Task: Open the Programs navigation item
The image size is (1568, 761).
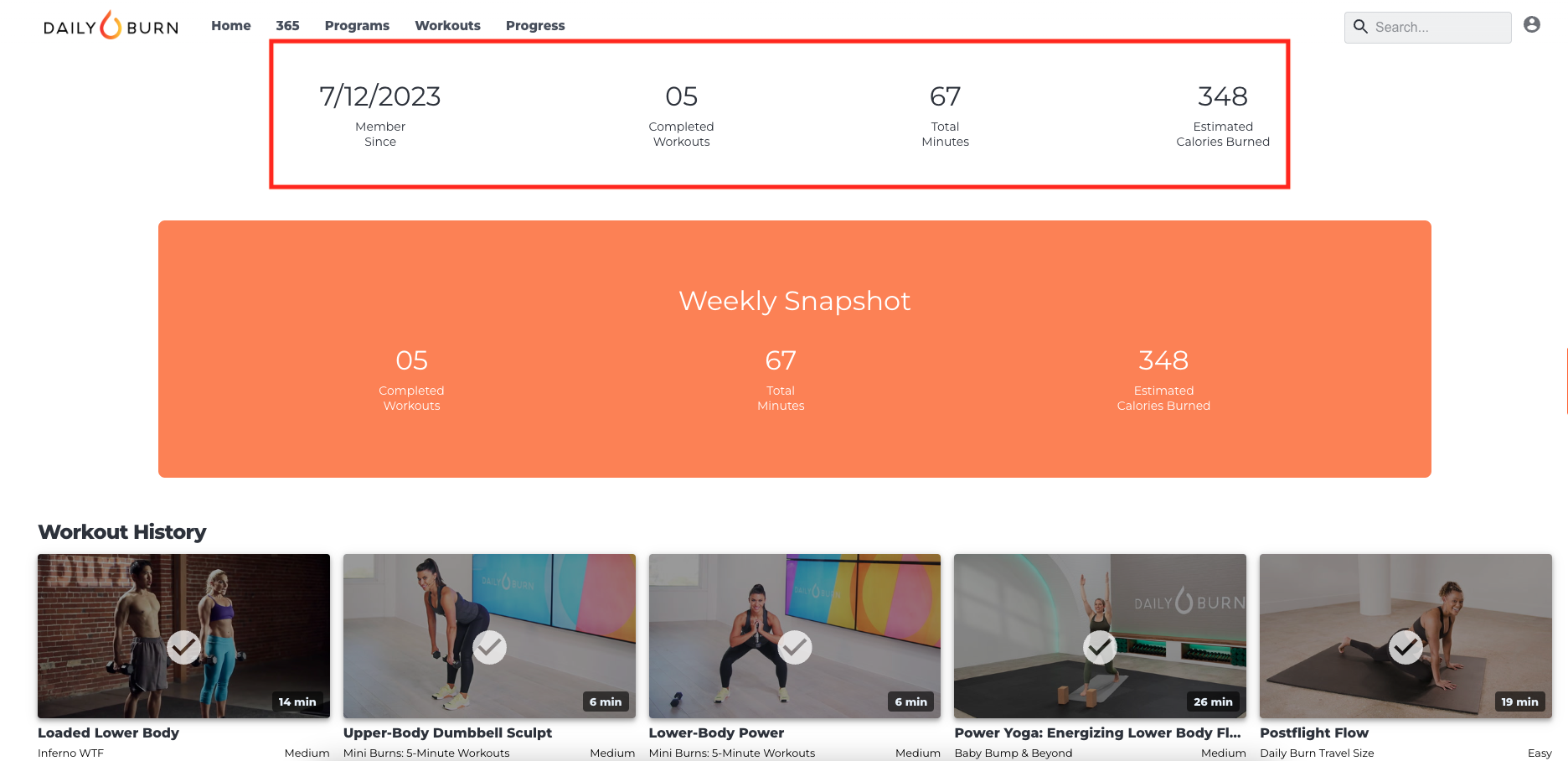Action: 357,25
